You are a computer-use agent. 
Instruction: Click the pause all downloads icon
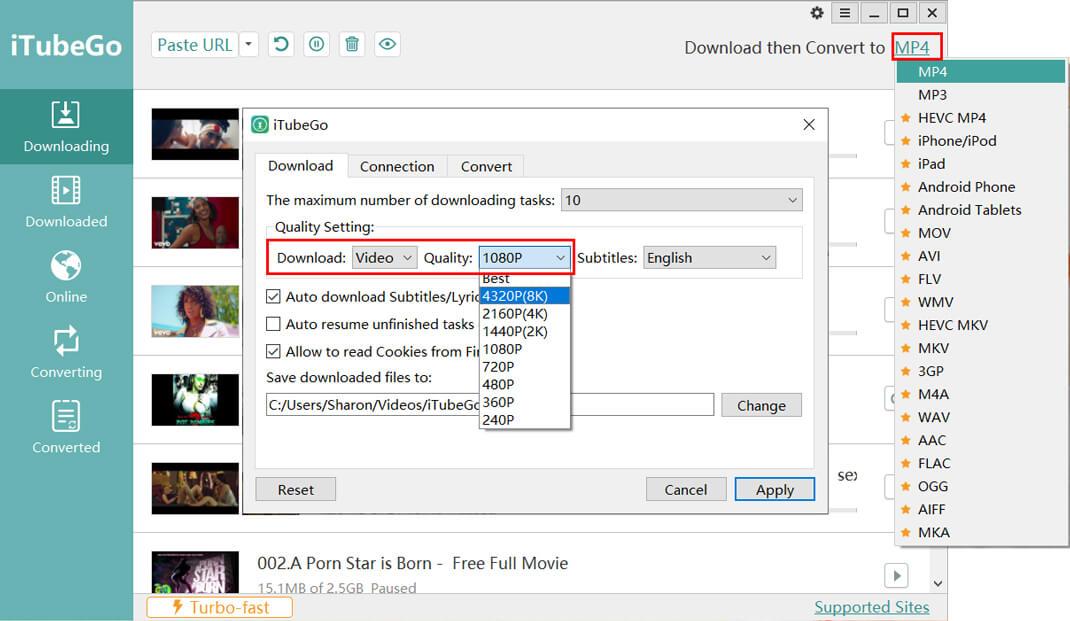[316, 45]
